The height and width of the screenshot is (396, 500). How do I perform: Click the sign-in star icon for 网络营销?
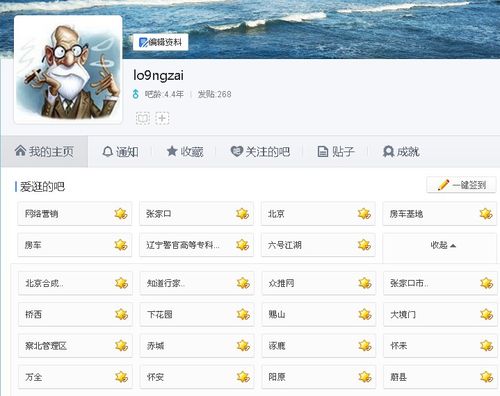click(121, 213)
